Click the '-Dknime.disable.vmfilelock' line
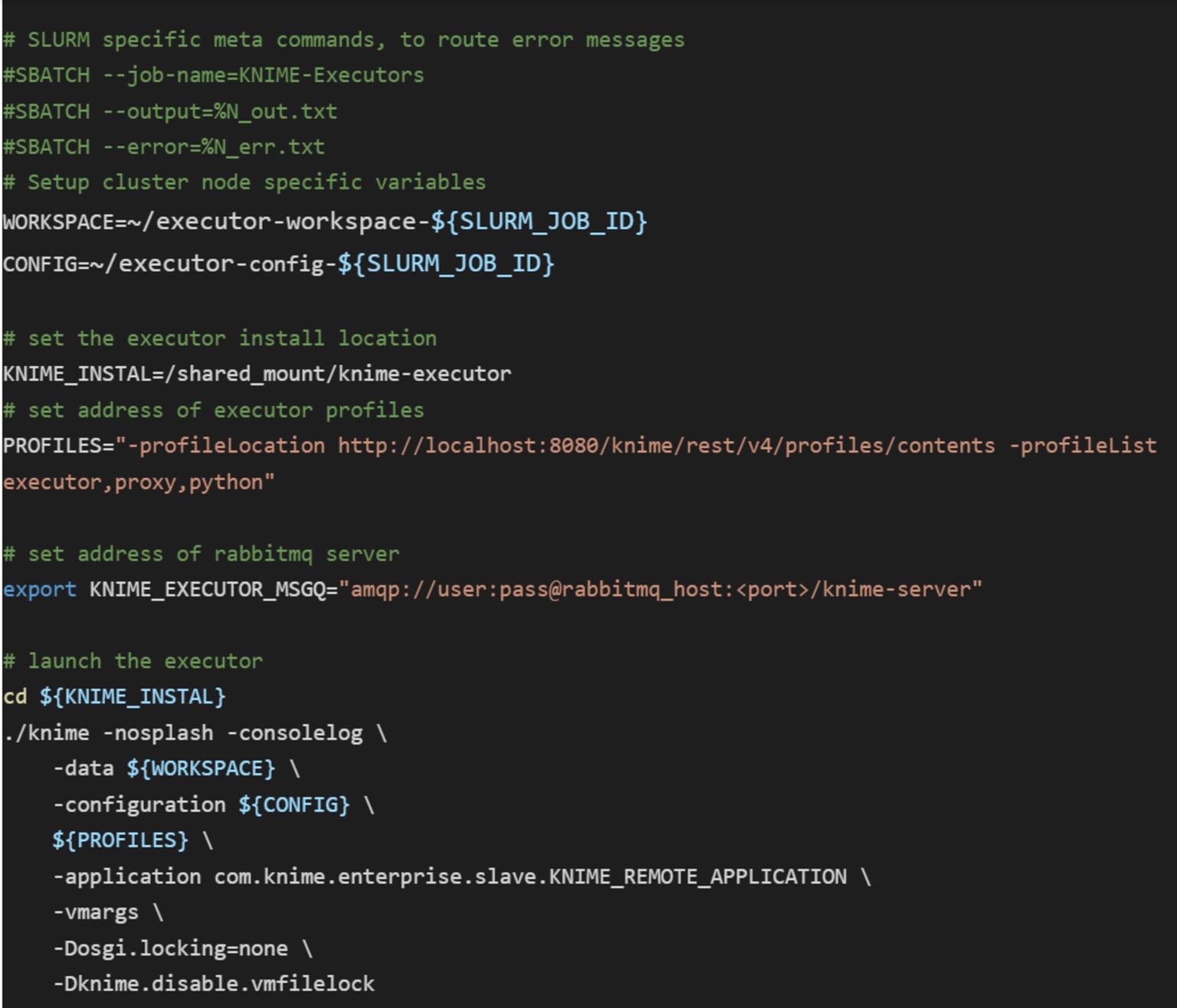1177x1008 pixels. [213, 983]
